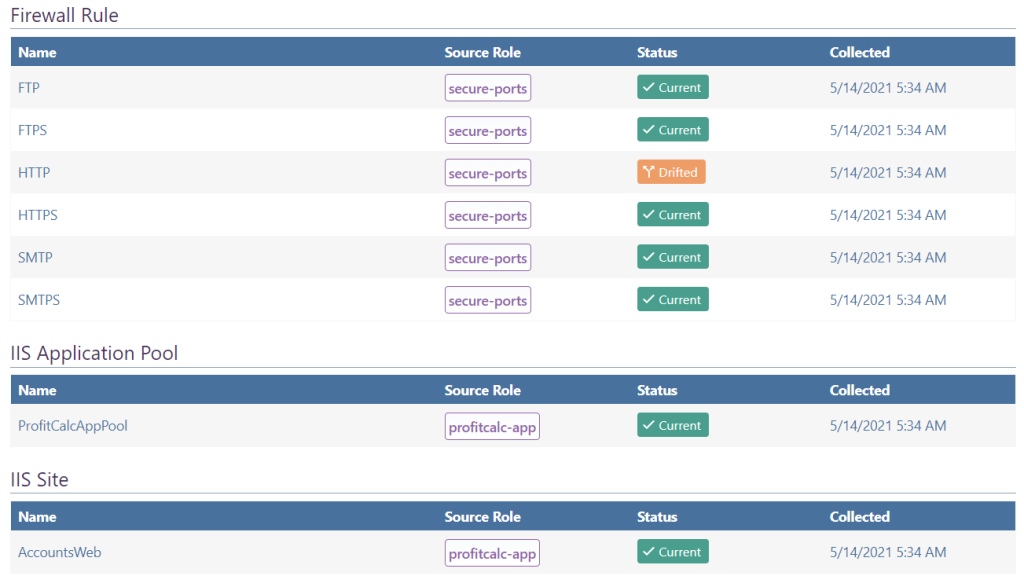Click the Current status badge for FTPS
Viewport: 1024px width, 587px height.
click(672, 130)
